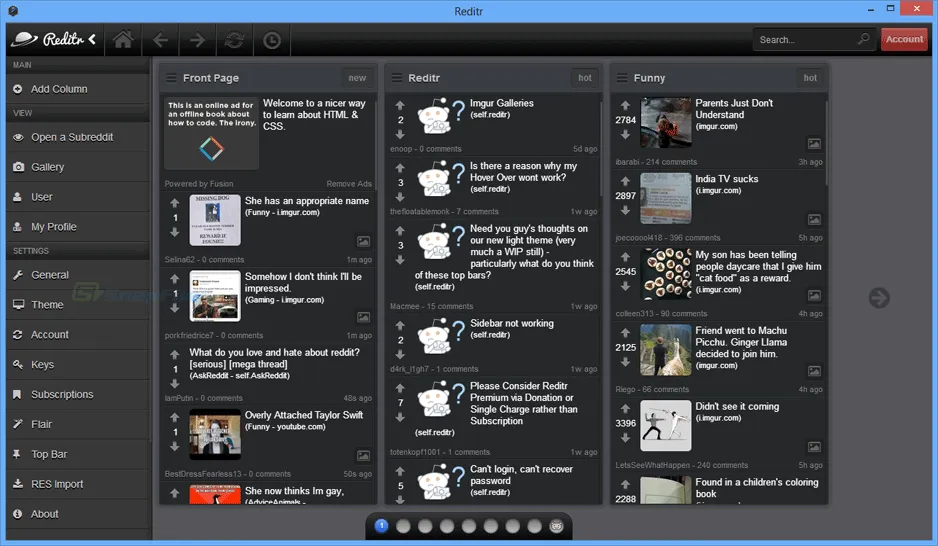Upvote 'Sidebar not working' post
The height and width of the screenshot is (546, 938).
point(400,325)
